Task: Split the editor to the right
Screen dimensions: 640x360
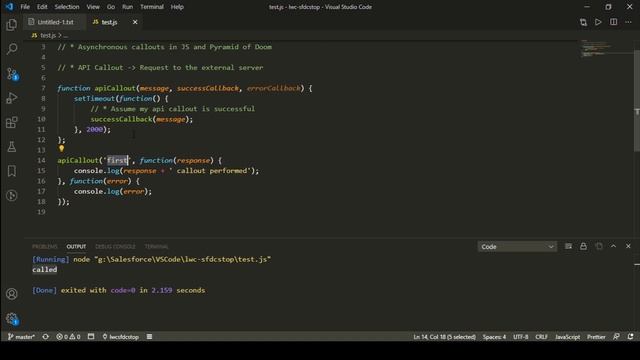Action: pyautogui.click(x=613, y=22)
